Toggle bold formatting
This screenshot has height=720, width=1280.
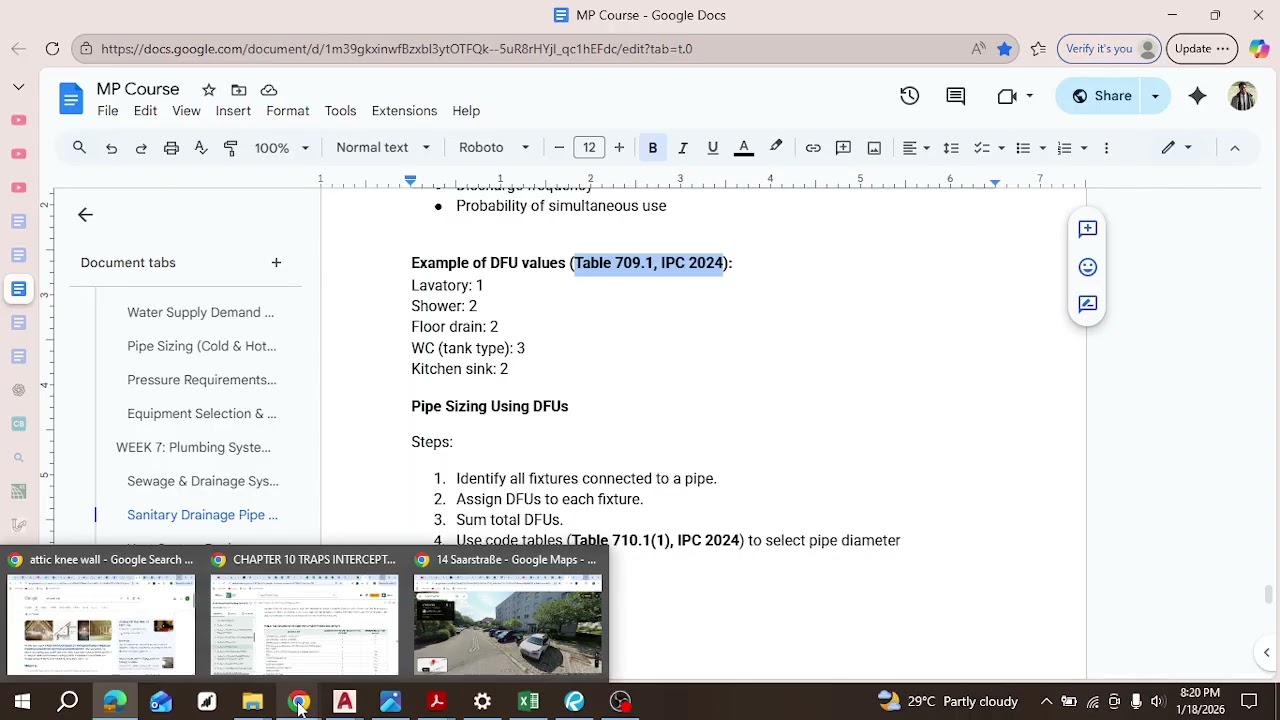[x=652, y=148]
